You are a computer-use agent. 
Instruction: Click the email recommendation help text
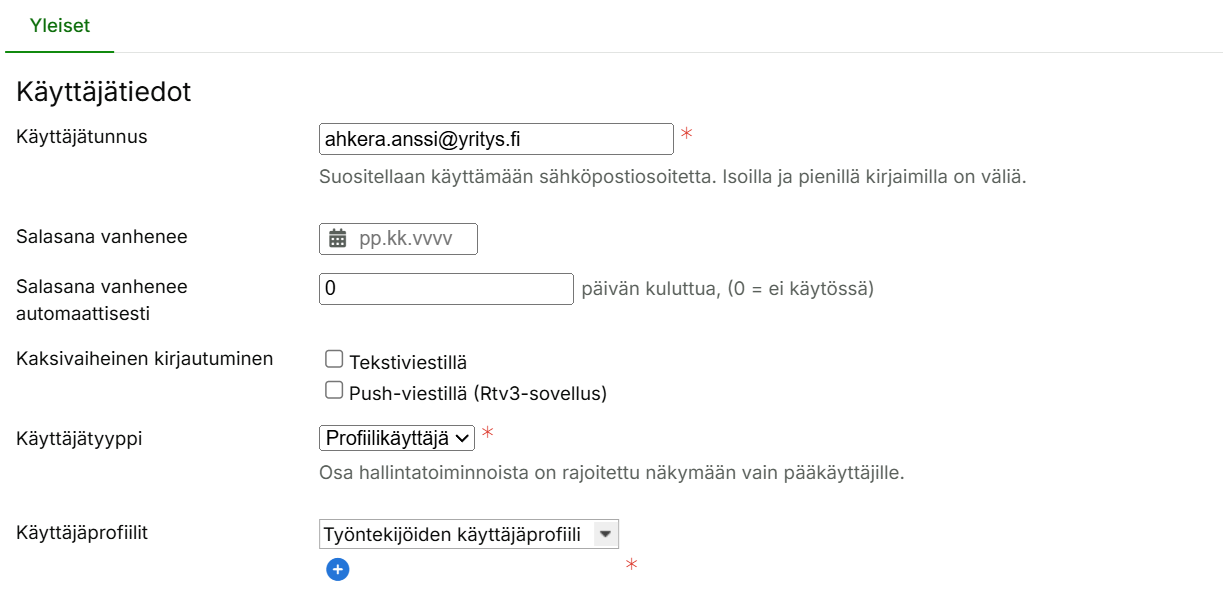pyautogui.click(x=672, y=178)
